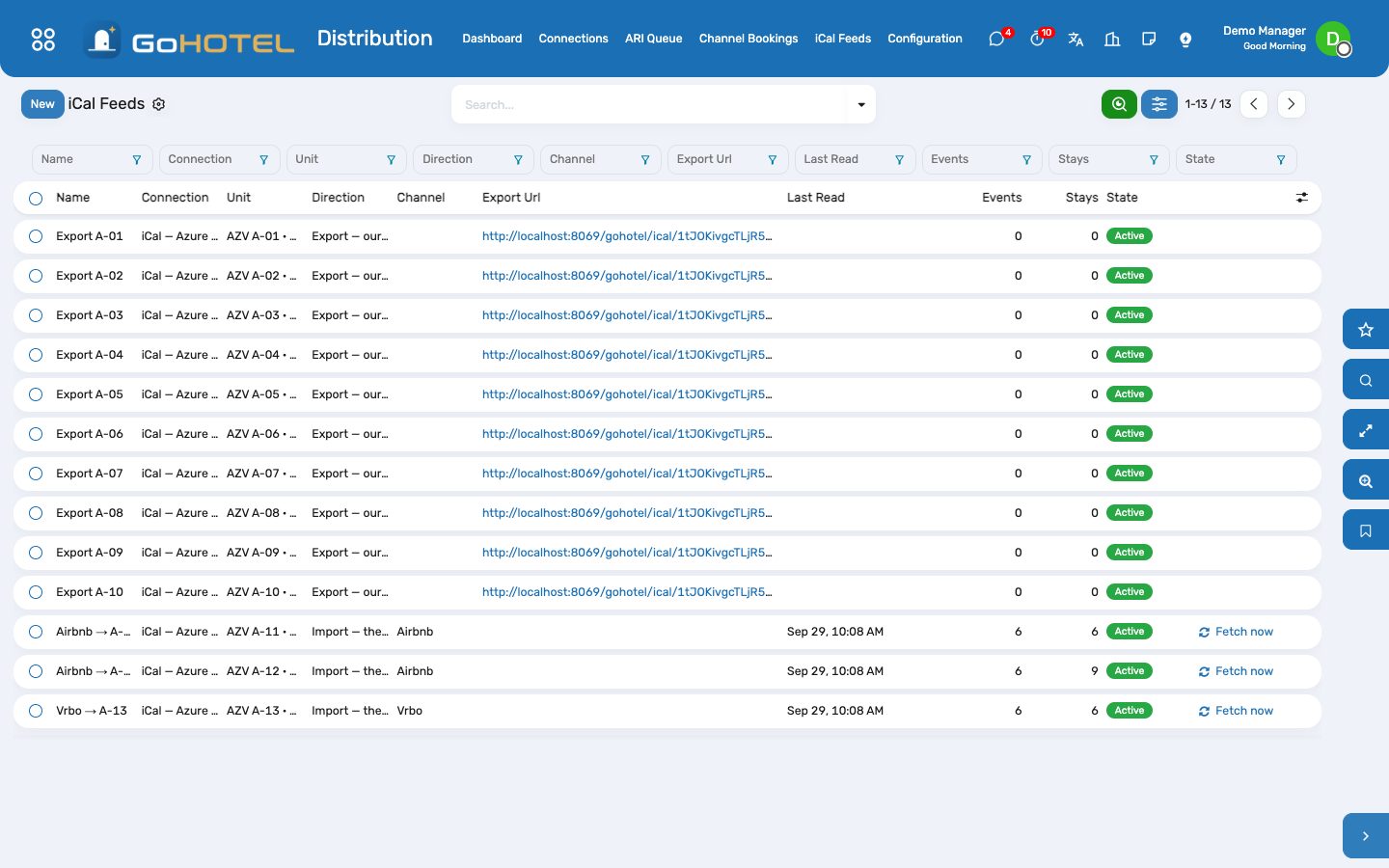1389x868 pixels.
Task: Open the ARI Queue menu
Action: pyautogui.click(x=653, y=39)
